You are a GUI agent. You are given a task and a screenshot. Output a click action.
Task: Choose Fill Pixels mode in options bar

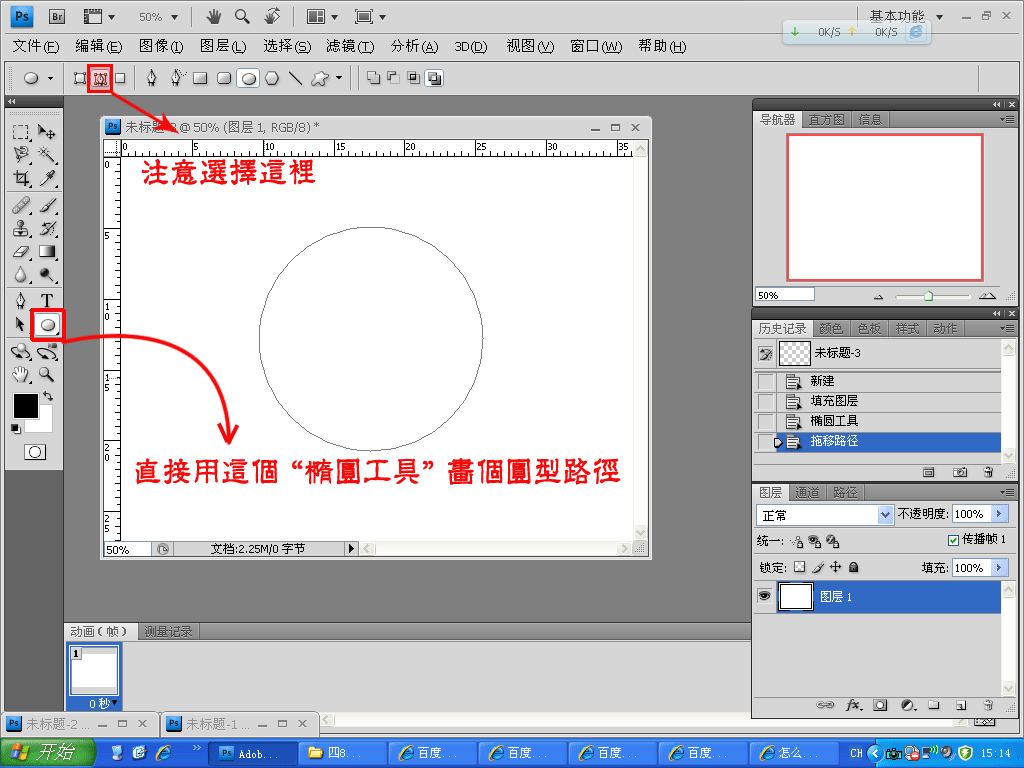coord(120,78)
